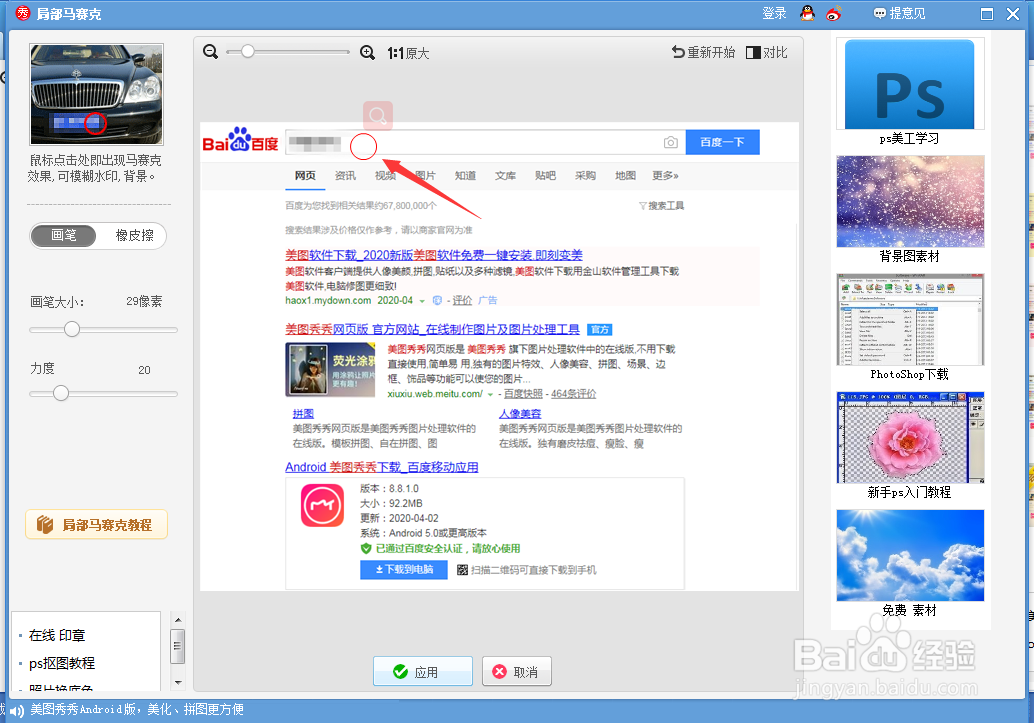Open the ps抠图教程 link

[62, 663]
